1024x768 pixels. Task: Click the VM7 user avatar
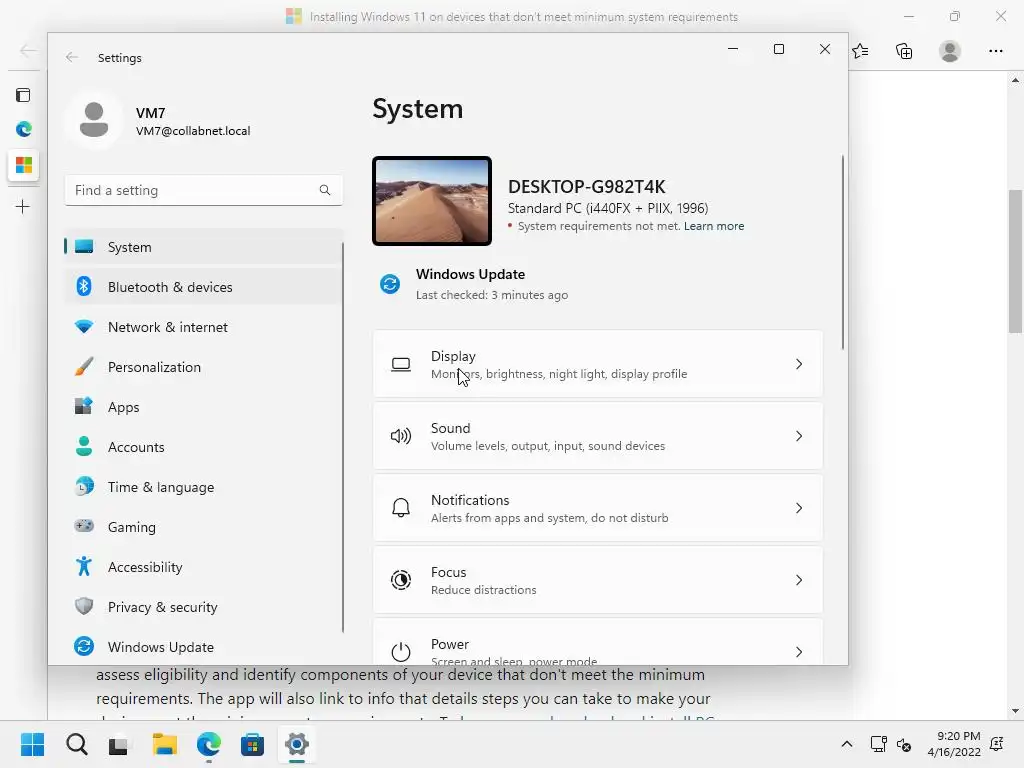click(94, 120)
